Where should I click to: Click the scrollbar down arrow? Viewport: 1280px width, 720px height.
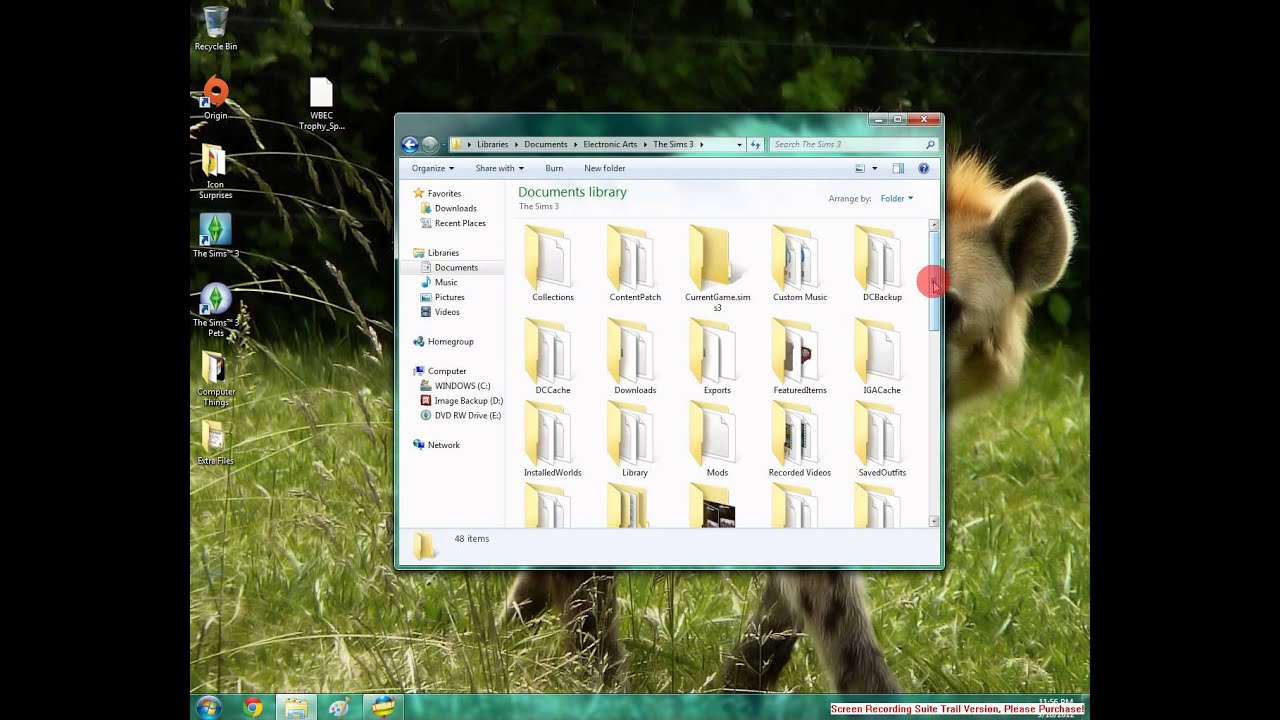tap(934, 521)
